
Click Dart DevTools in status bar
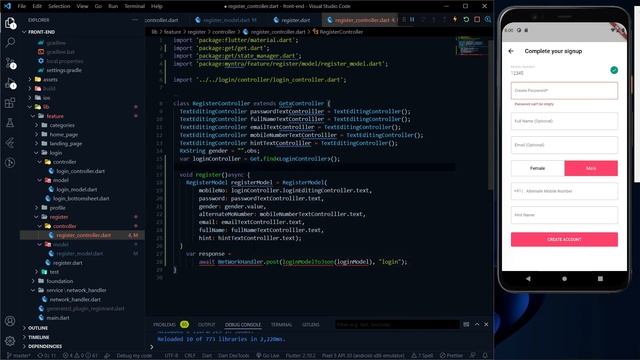pos(233,356)
